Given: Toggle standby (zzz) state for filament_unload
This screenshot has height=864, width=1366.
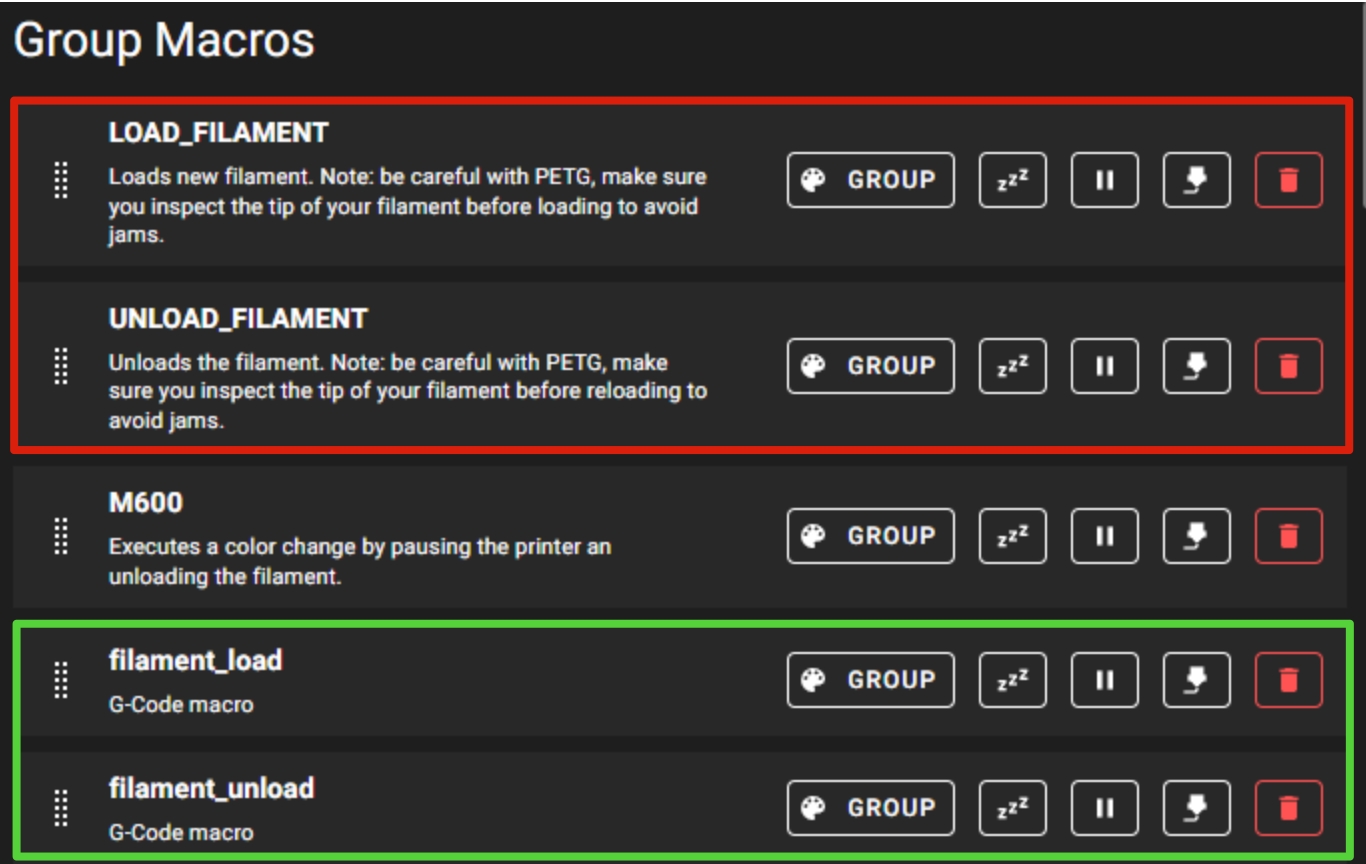Looking at the screenshot, I should [x=1012, y=808].
